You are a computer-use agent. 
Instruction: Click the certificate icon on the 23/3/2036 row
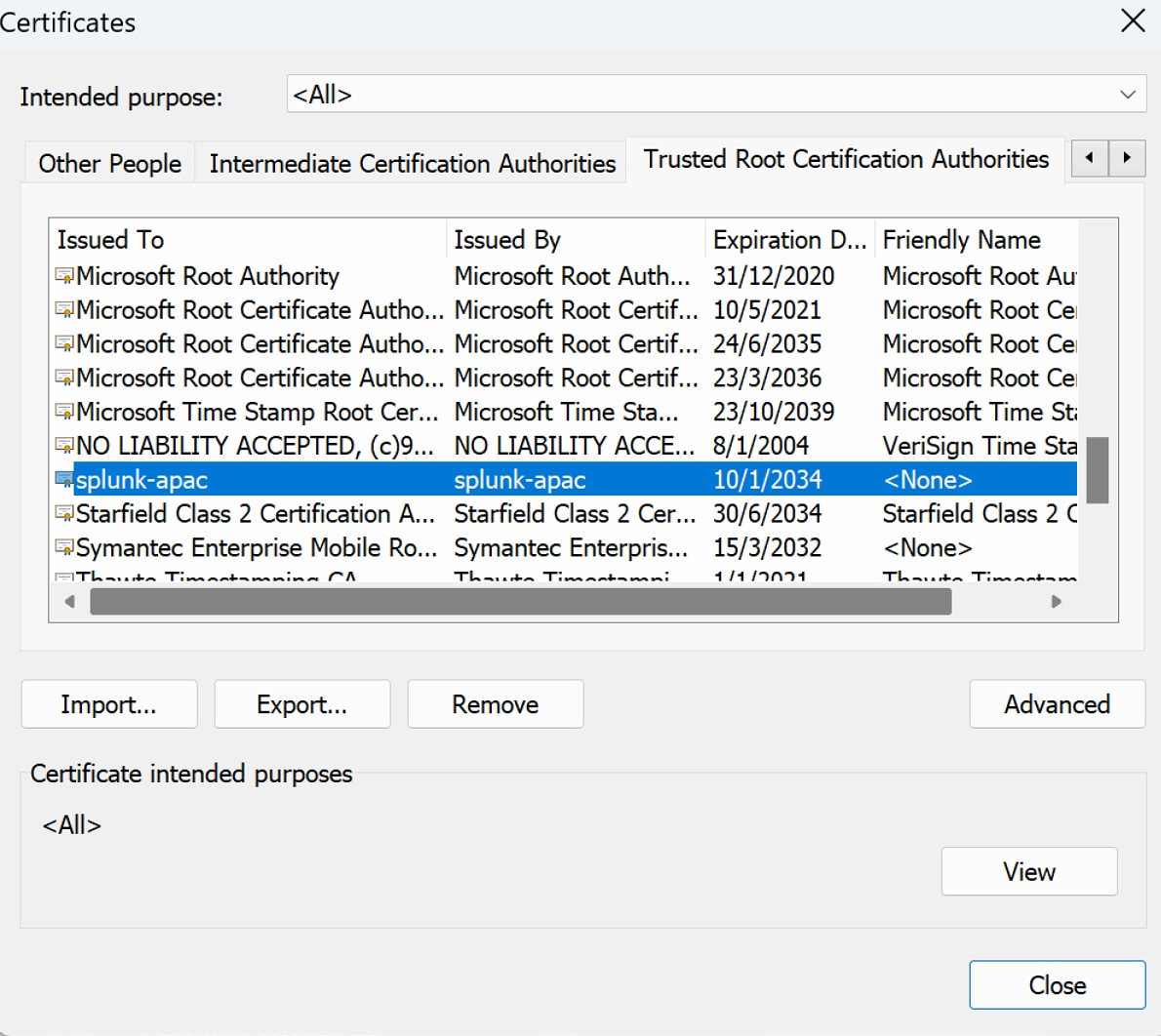64,379
